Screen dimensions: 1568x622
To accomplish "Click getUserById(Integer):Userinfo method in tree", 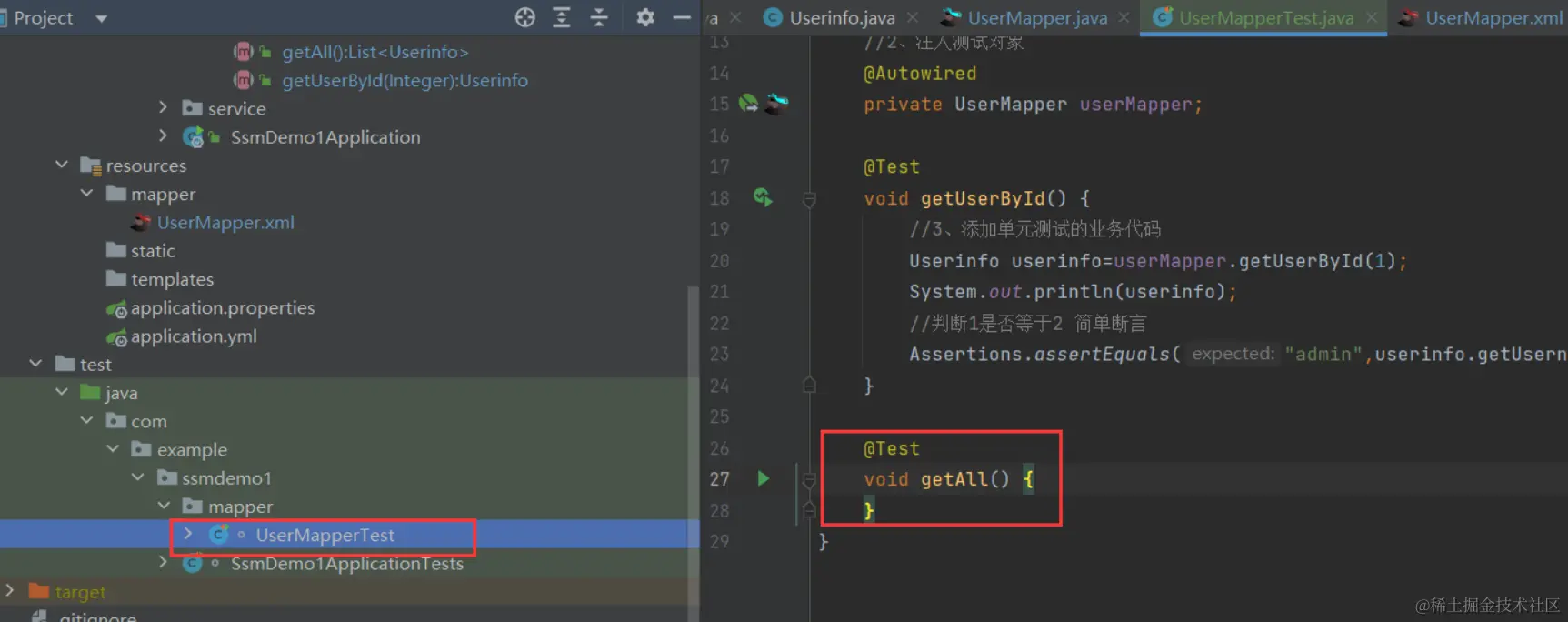I will (x=404, y=80).
